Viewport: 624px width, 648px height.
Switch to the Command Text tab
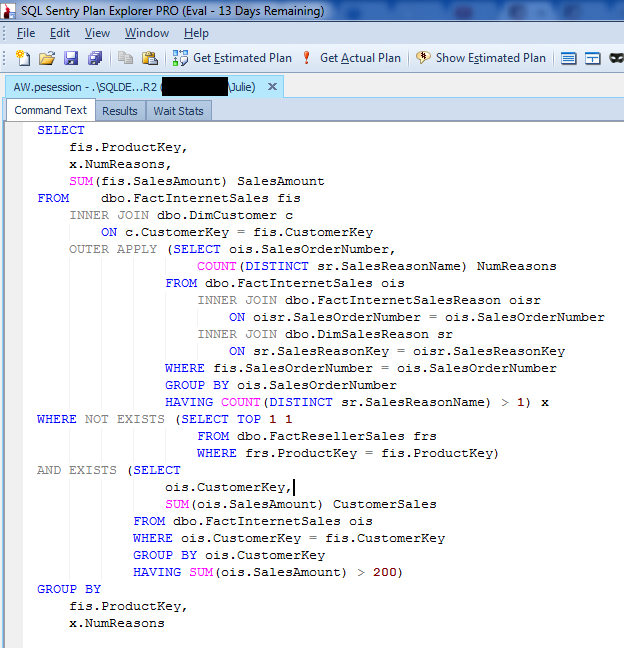[50, 110]
